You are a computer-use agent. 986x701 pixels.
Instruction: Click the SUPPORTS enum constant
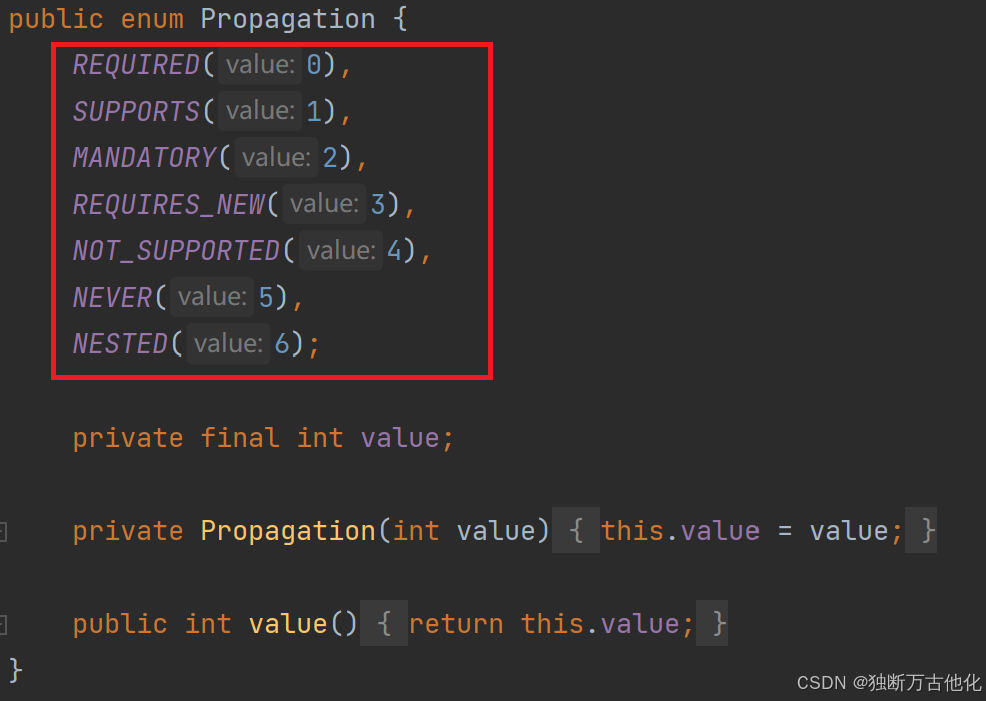coord(136,111)
